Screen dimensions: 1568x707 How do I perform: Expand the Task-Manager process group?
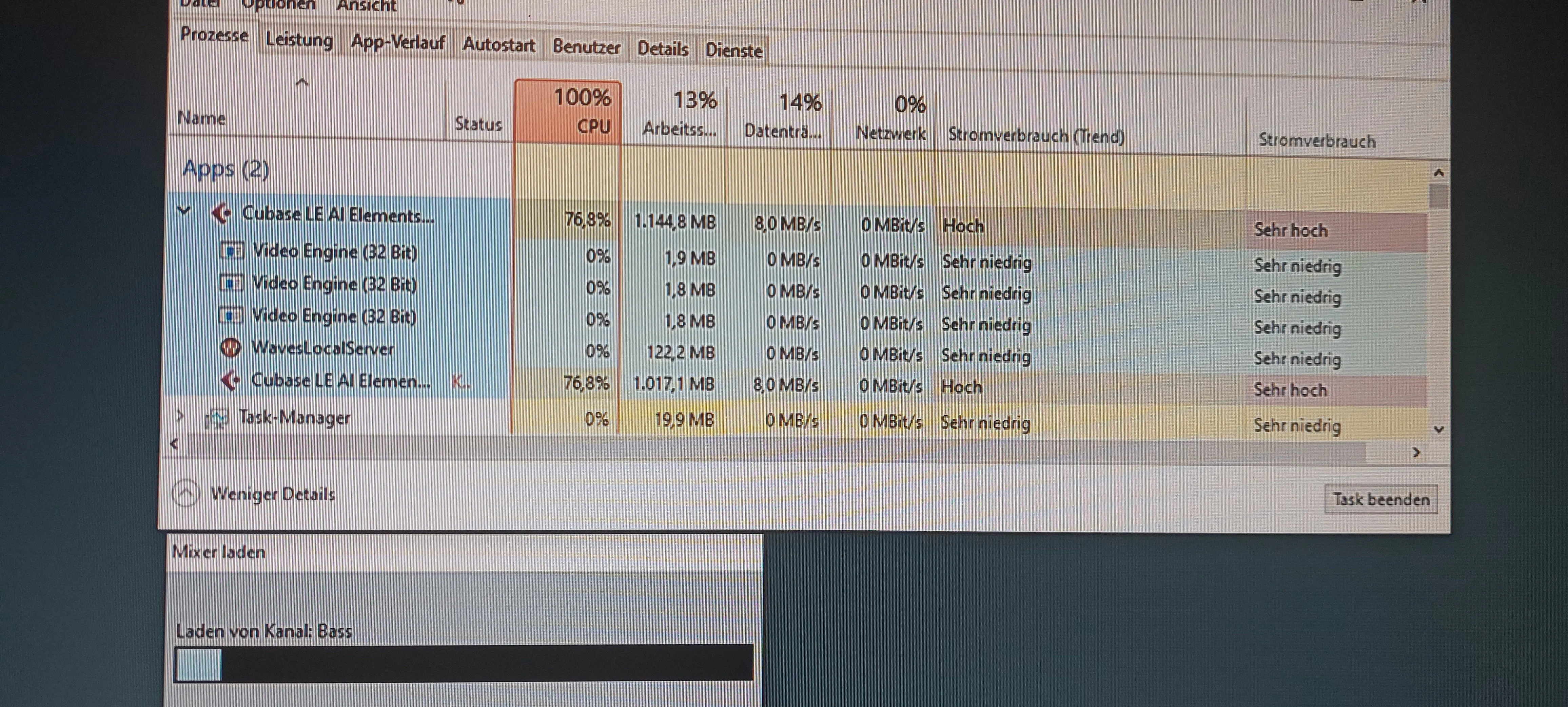(180, 416)
